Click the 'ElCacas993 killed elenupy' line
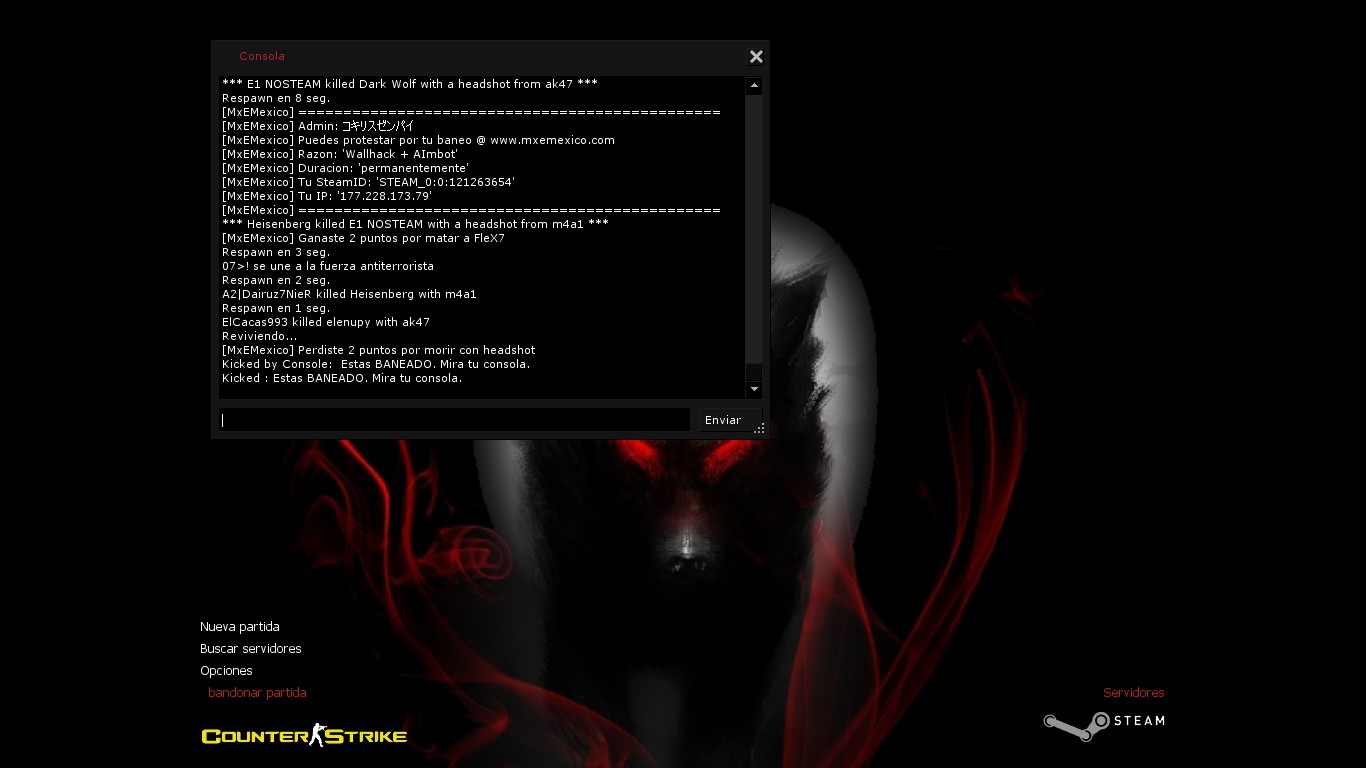1366x768 pixels. (326, 322)
